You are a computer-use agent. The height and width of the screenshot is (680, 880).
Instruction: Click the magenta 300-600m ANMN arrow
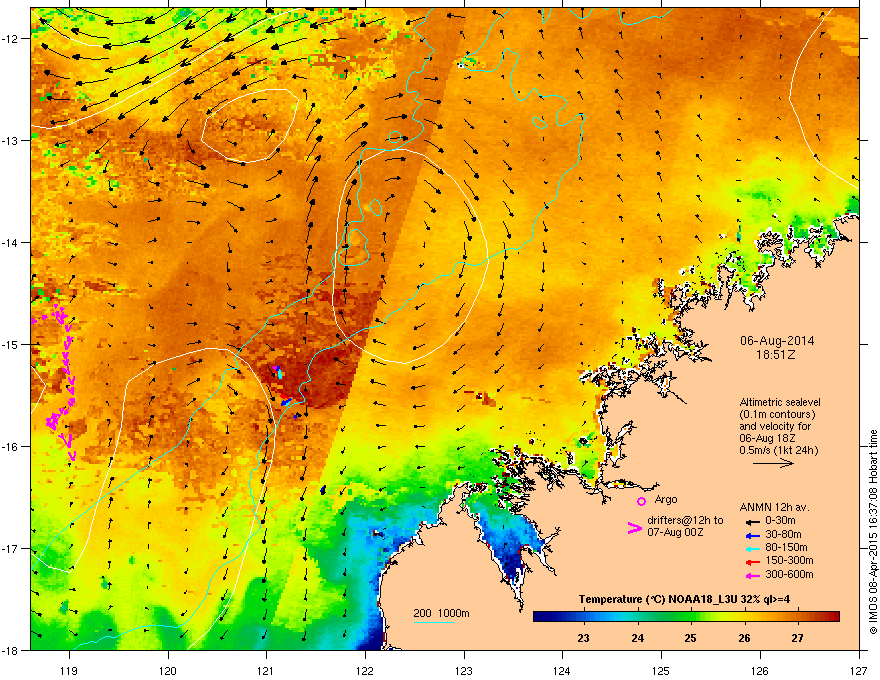coord(752,575)
